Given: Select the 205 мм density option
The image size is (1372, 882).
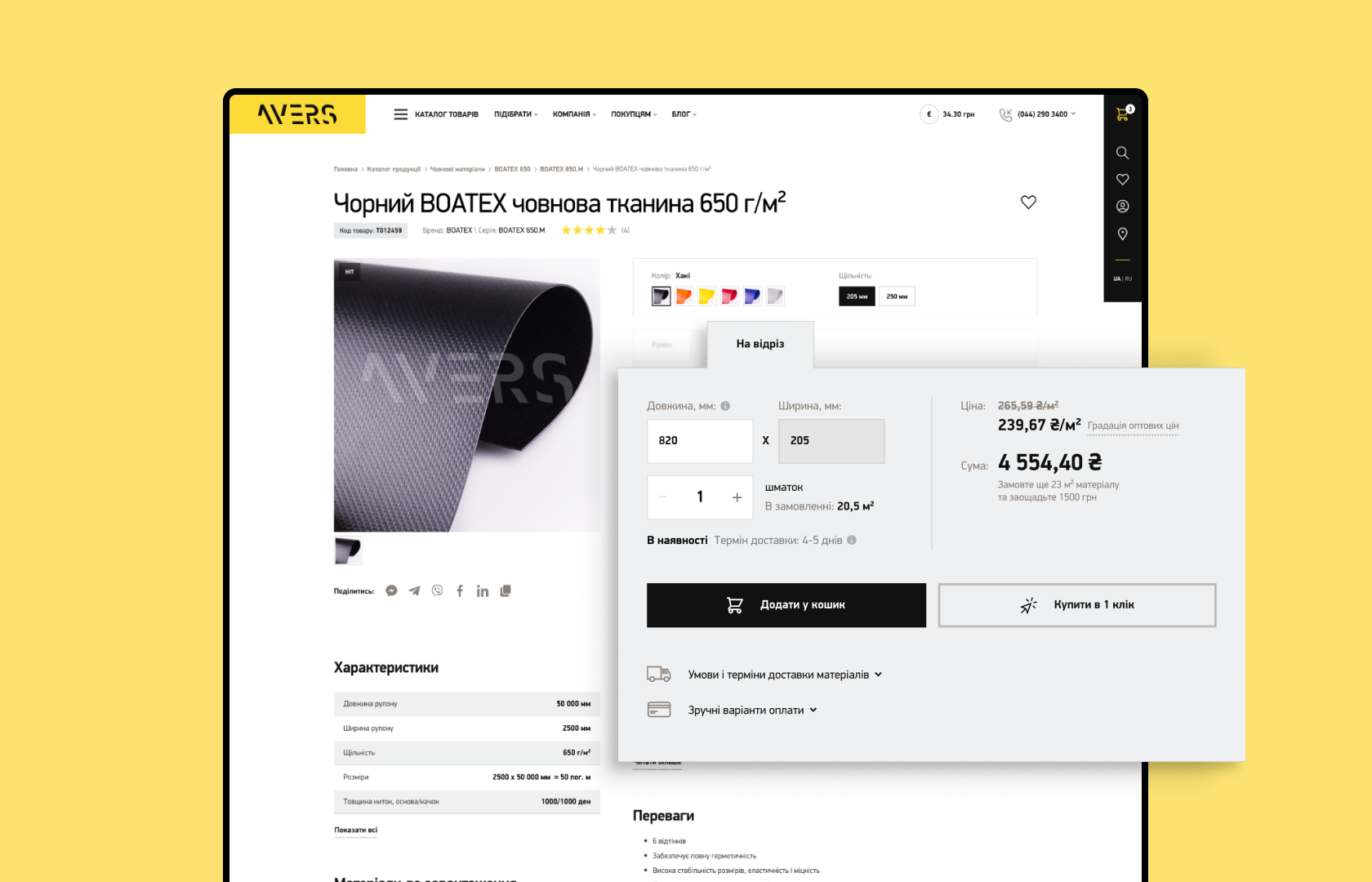Looking at the screenshot, I should (857, 296).
